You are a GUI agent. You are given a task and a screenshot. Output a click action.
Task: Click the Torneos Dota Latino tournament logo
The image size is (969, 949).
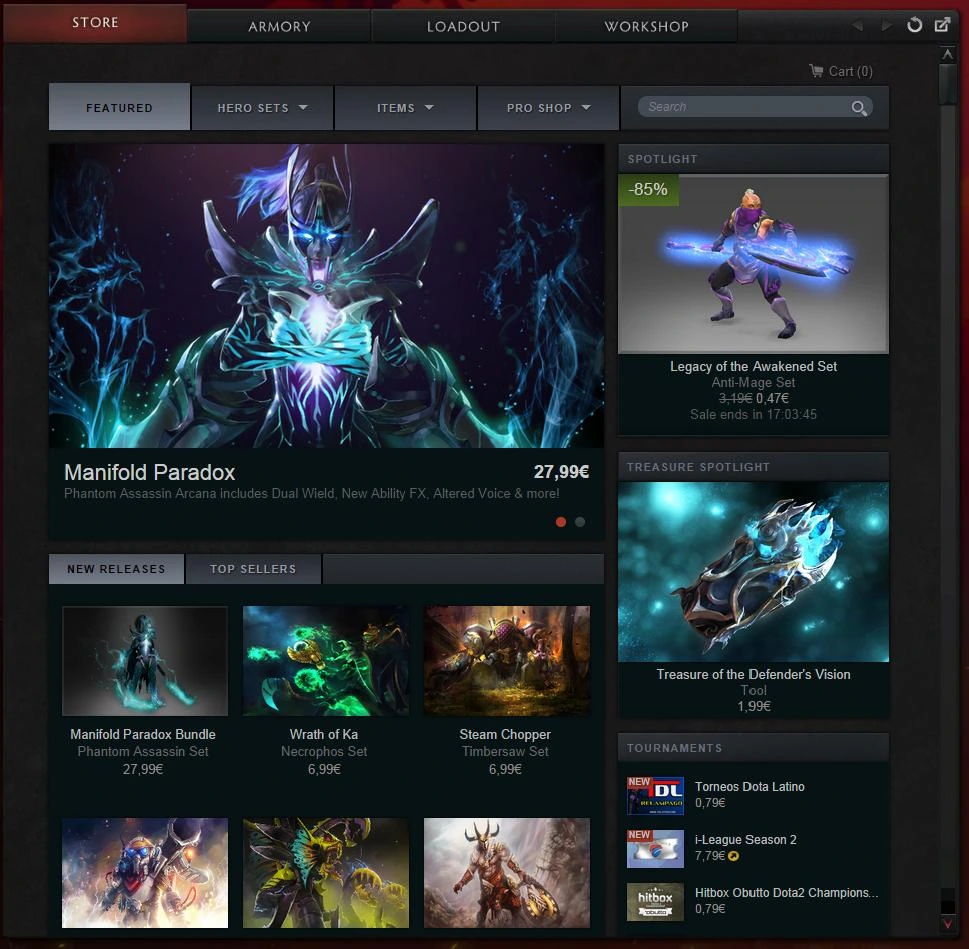coord(655,796)
